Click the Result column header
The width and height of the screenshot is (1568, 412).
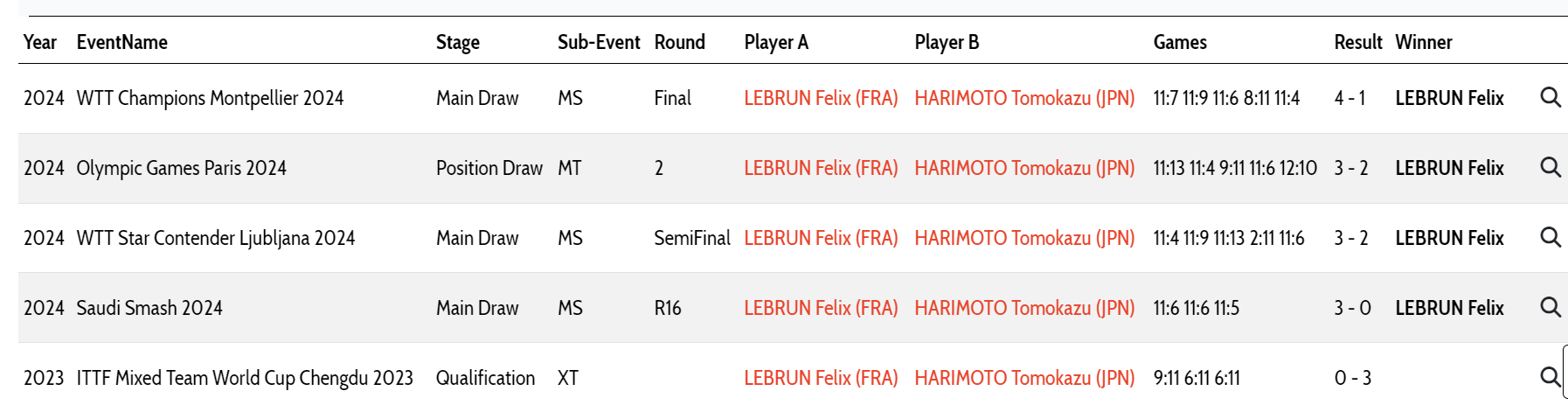(x=1358, y=42)
